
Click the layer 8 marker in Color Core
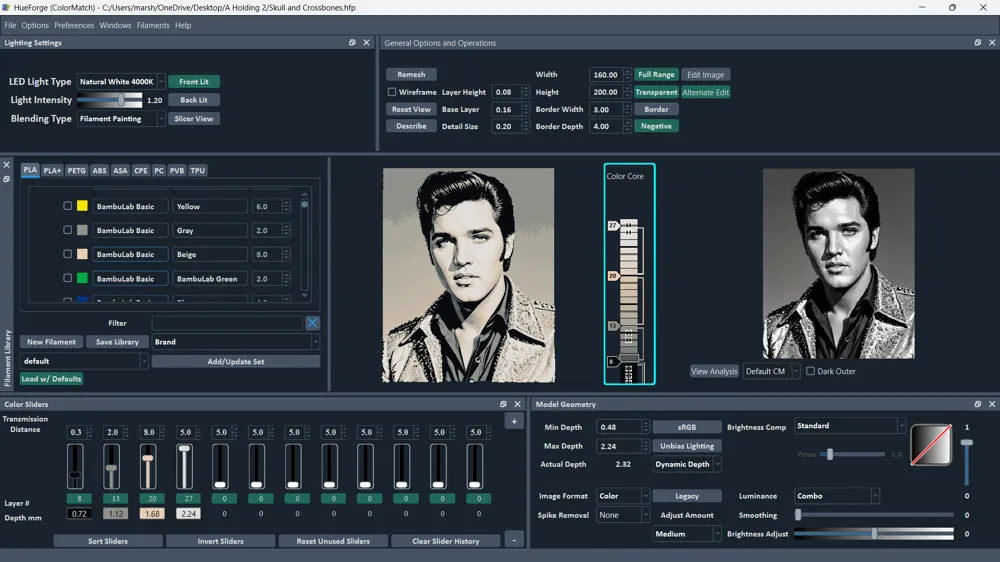612,362
